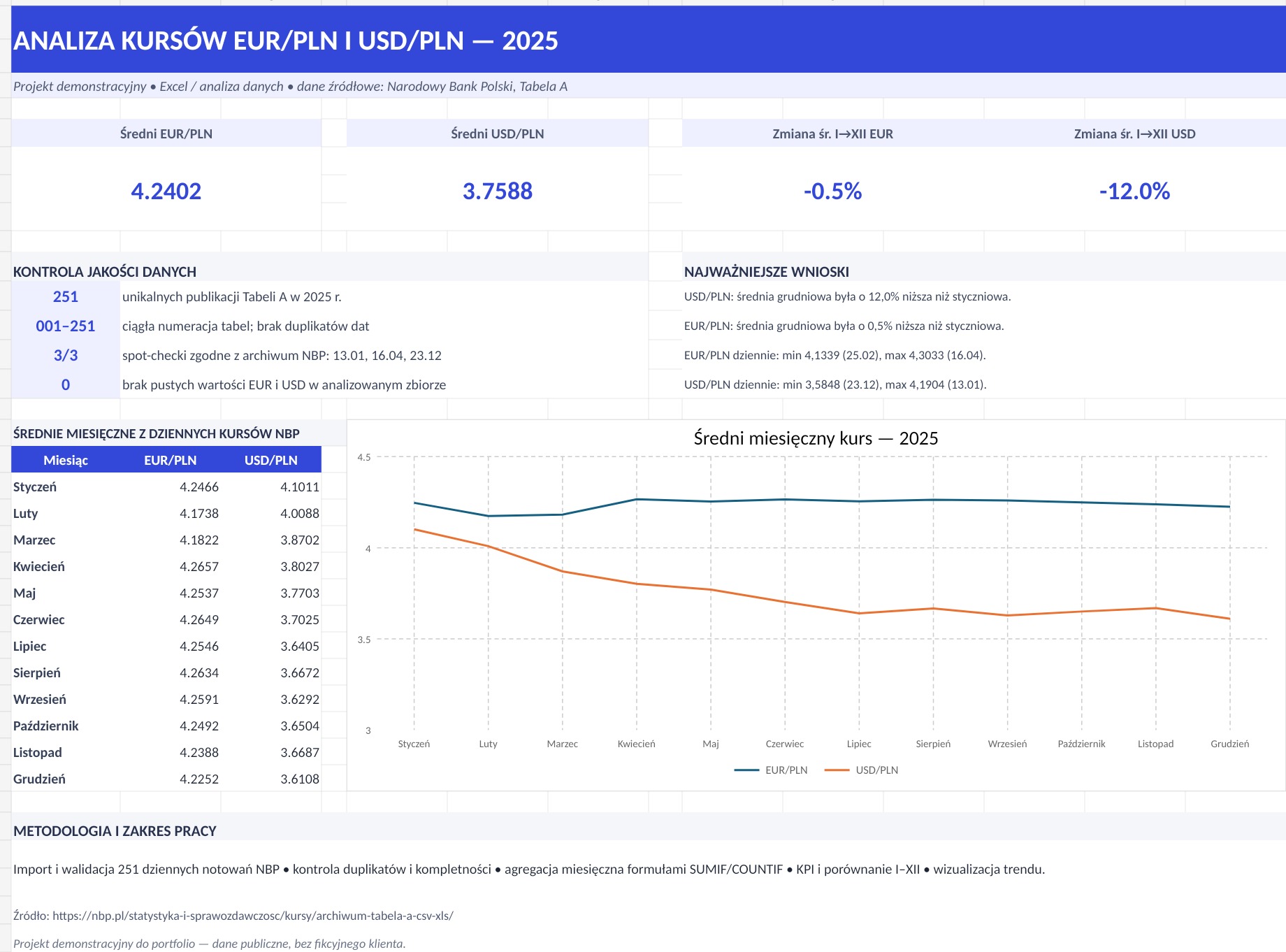Select the Grudzień USD value 3.6108
The height and width of the screenshot is (952, 1286).
coord(300,779)
